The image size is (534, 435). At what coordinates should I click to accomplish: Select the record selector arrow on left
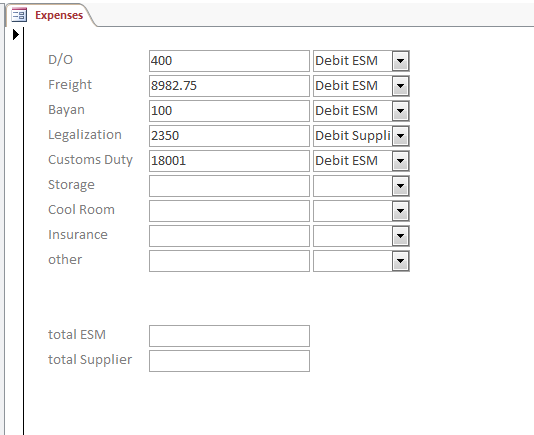pyautogui.click(x=15, y=34)
